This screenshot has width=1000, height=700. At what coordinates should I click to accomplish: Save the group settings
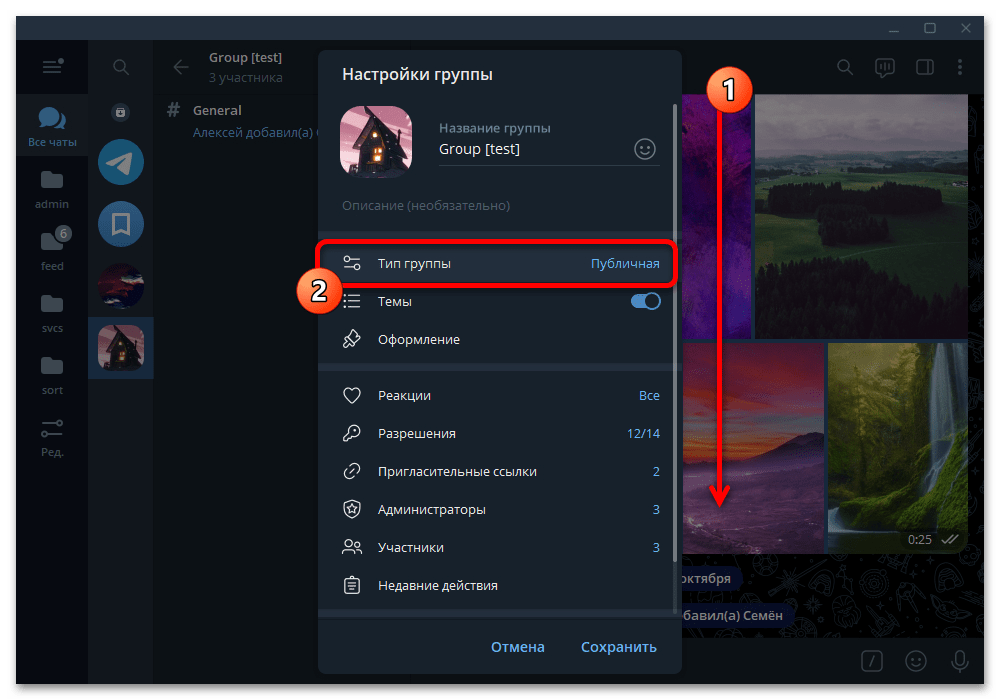(x=619, y=647)
